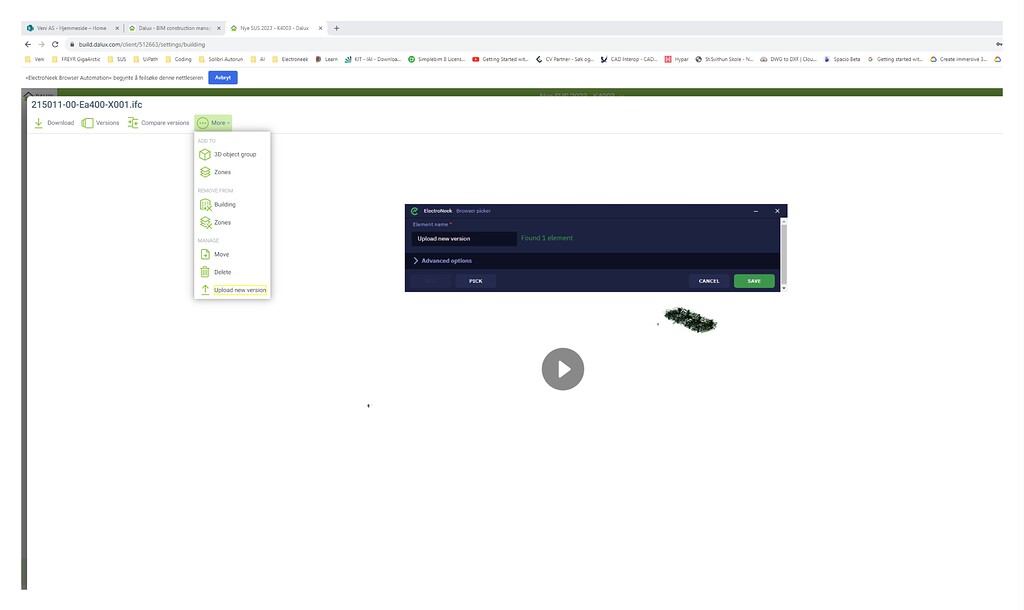
Task: Select the Download icon for the IFC file
Action: (x=40, y=122)
